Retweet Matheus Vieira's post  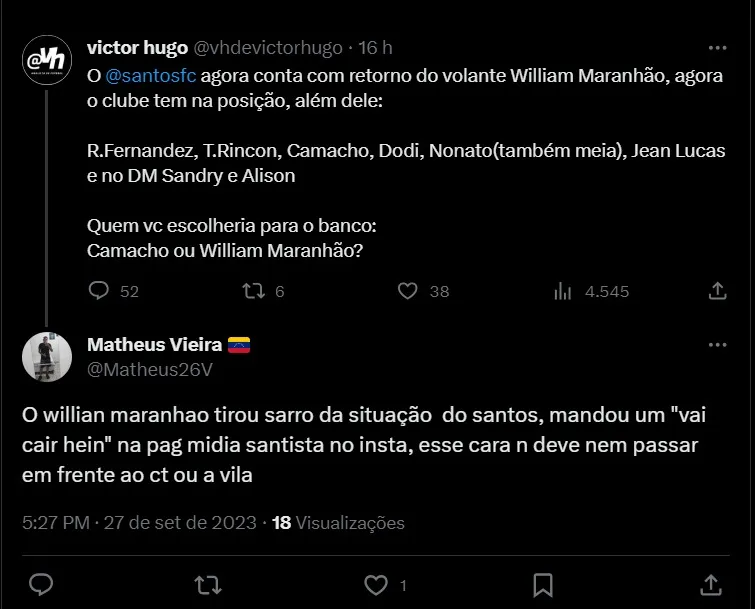[207, 584]
